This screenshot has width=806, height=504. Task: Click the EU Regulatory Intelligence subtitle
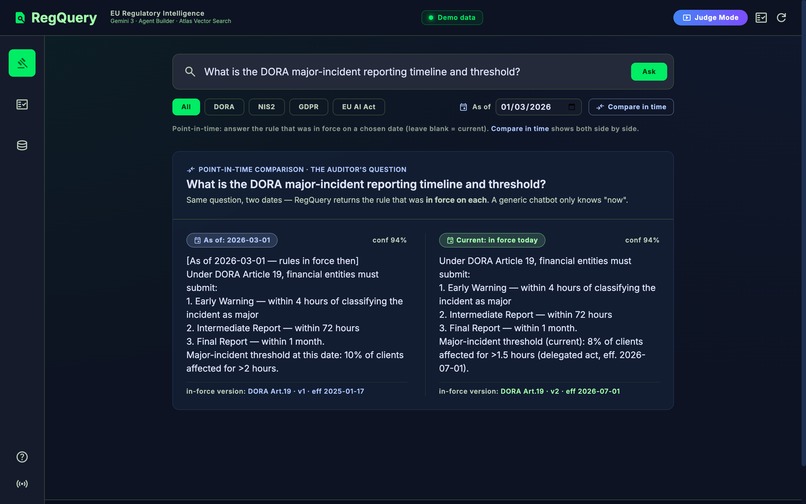point(157,13)
